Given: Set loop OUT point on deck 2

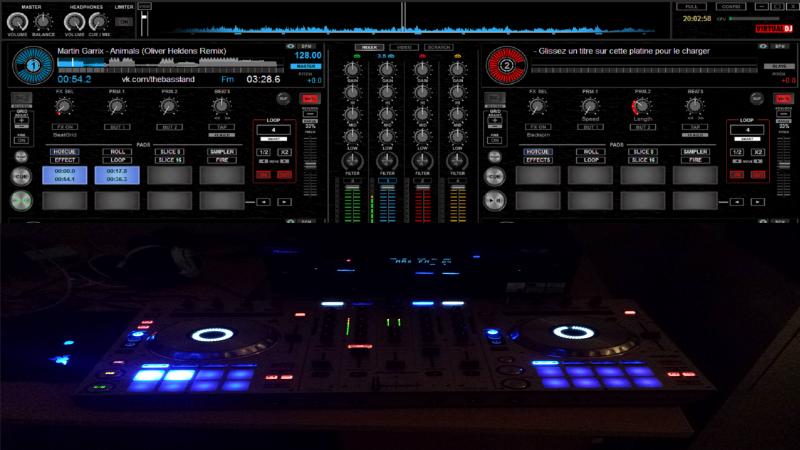Looking at the screenshot, I should coord(758,175).
